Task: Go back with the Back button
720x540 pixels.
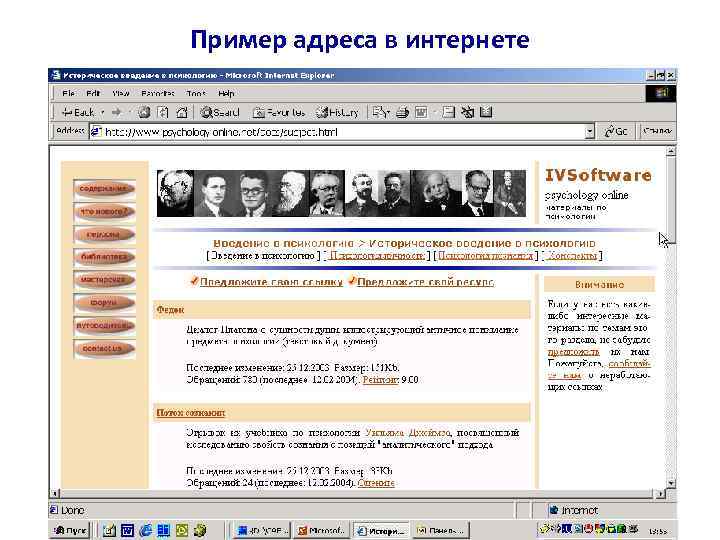Action: coord(78,112)
